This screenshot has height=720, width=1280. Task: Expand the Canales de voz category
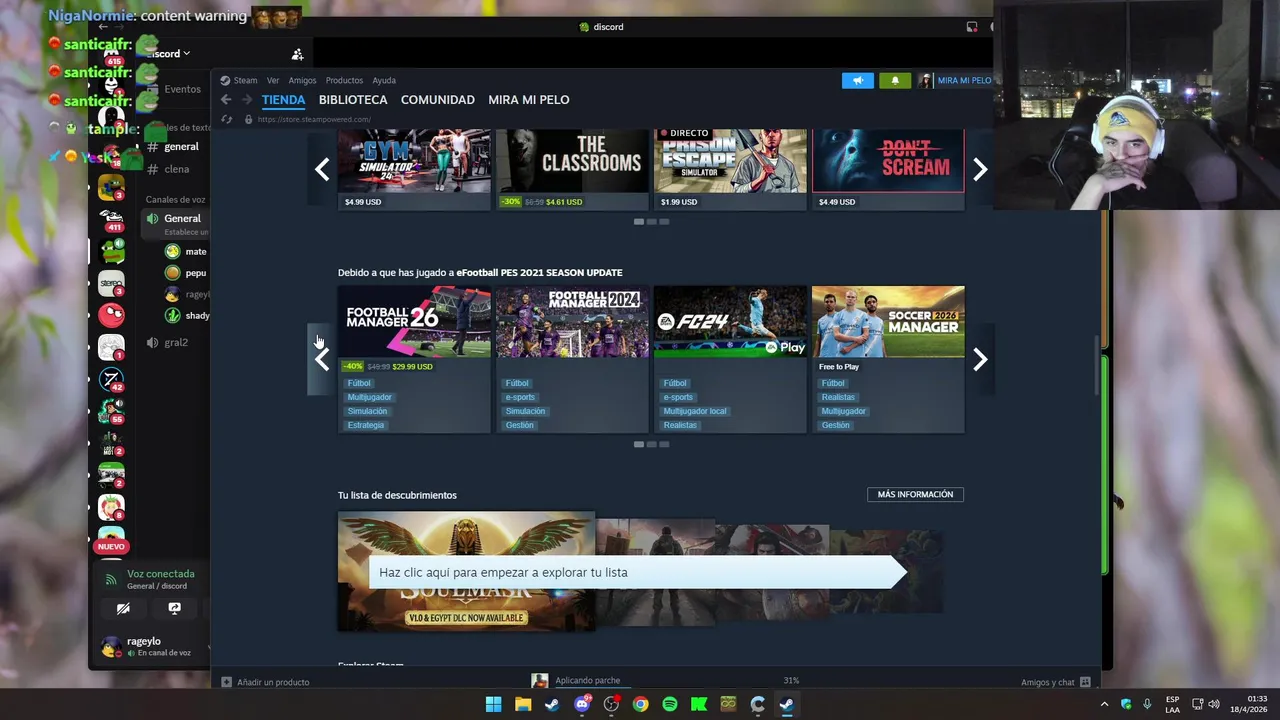pyautogui.click(x=175, y=199)
